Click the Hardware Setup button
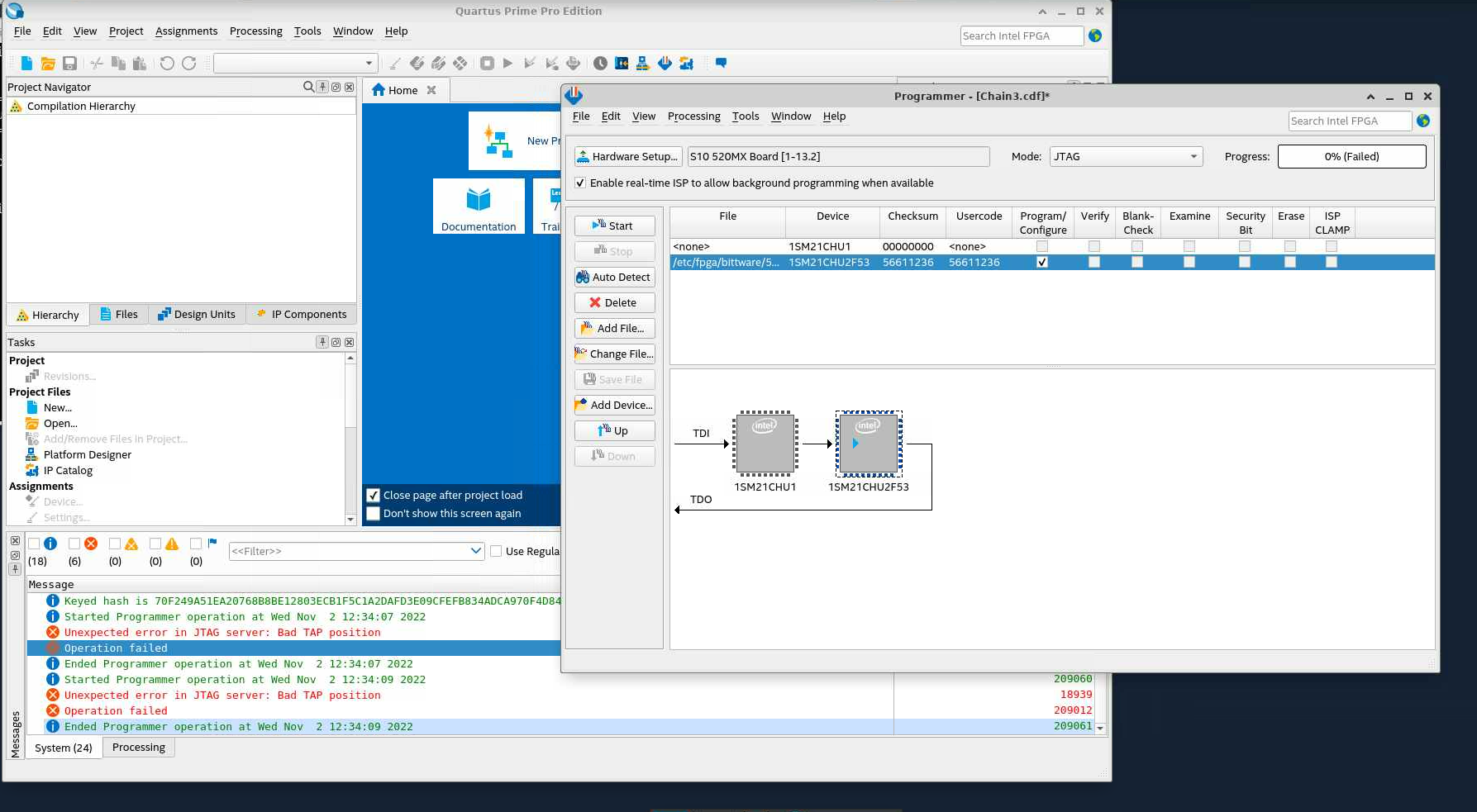The height and width of the screenshot is (812, 1477). (627, 156)
